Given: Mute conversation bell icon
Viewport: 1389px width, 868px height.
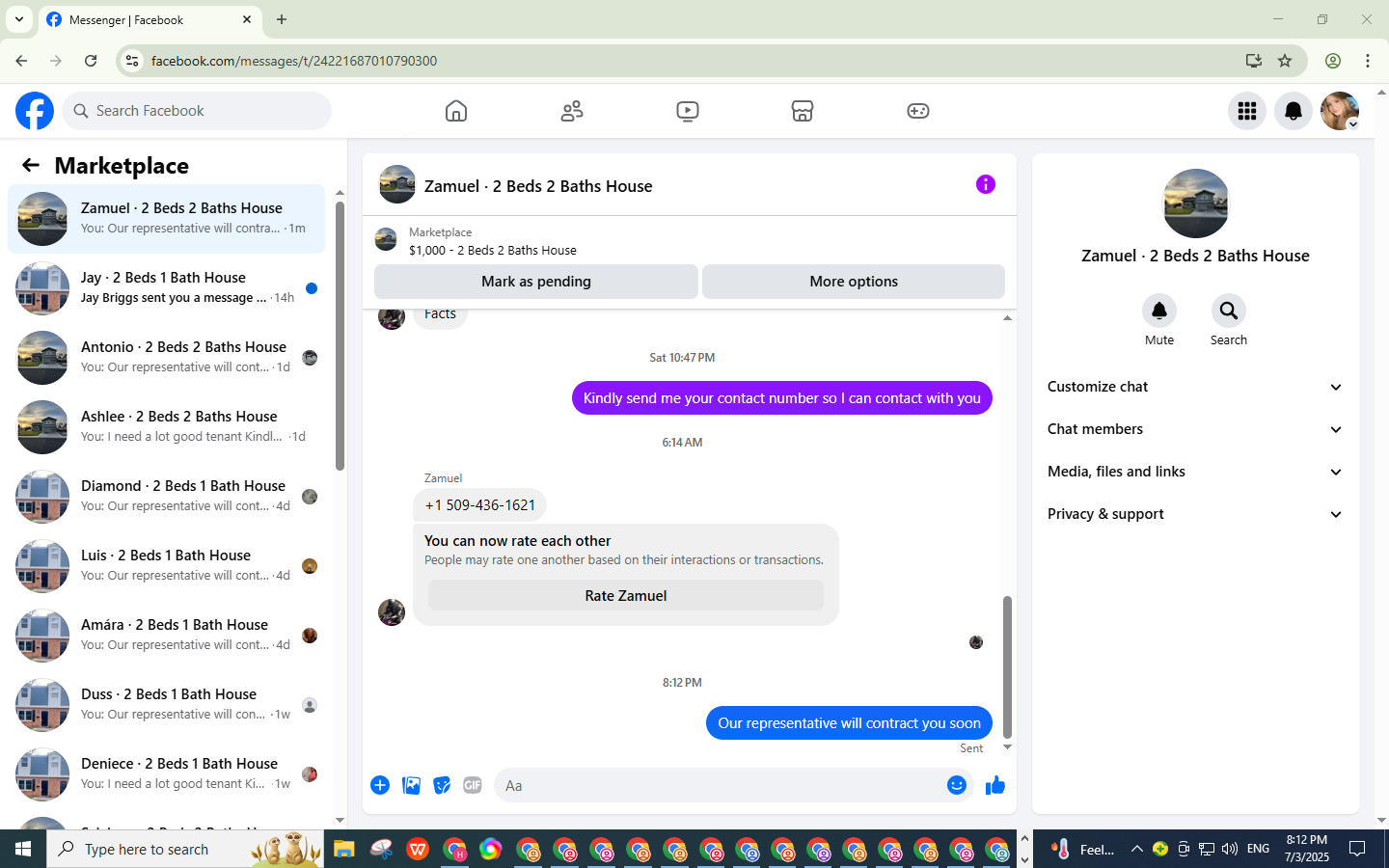Looking at the screenshot, I should 1159,311.
